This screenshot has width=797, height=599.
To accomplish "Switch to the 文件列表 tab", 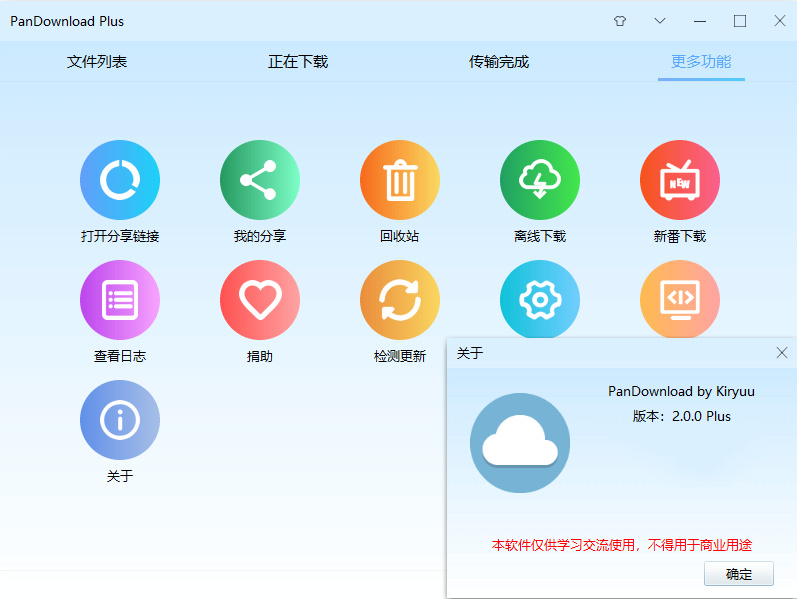I will [97, 62].
